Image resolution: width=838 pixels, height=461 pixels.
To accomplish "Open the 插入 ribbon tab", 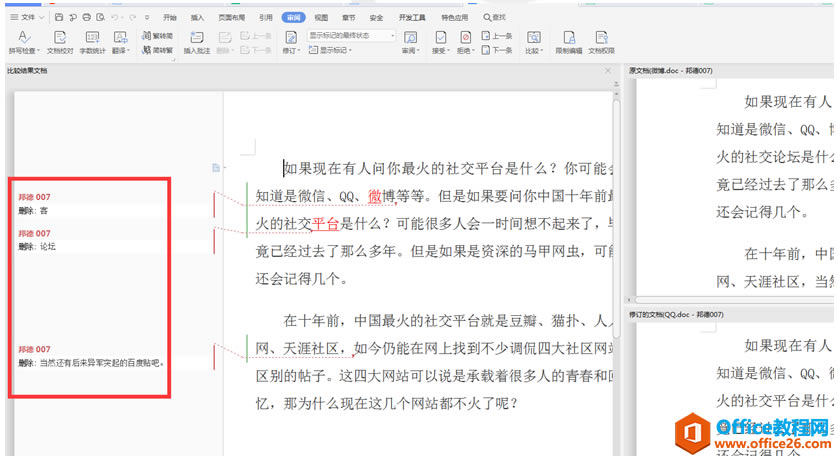I will 198,17.
